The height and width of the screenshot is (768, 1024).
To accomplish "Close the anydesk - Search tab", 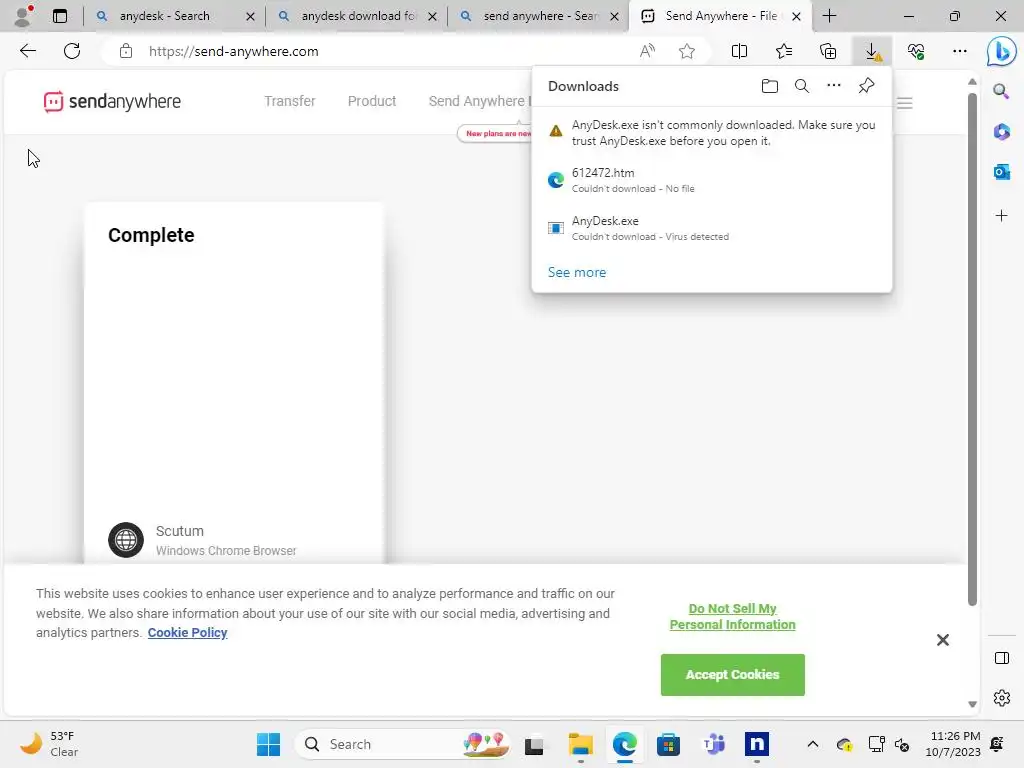I will coord(250,16).
